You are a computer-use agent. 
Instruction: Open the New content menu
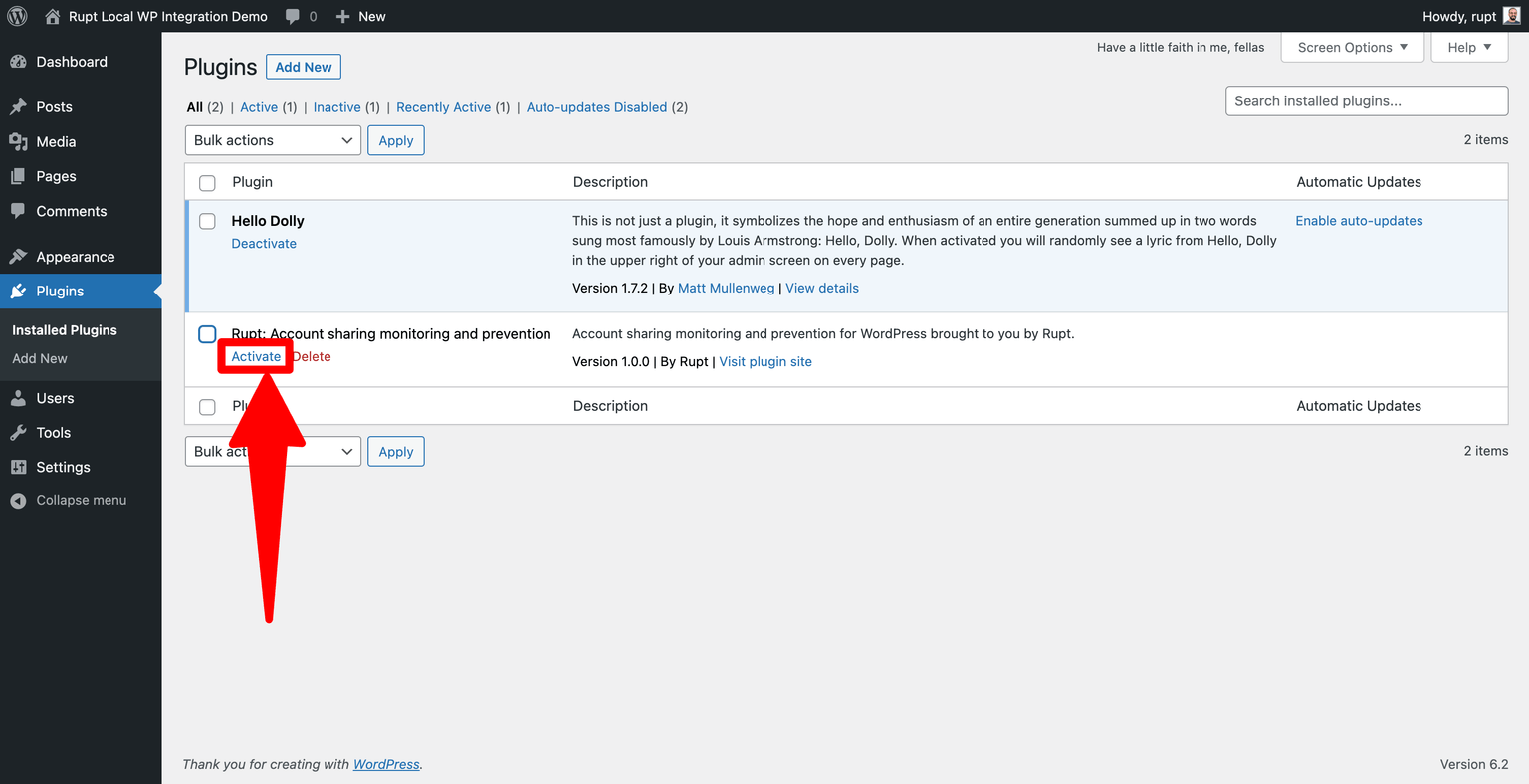pos(361,16)
